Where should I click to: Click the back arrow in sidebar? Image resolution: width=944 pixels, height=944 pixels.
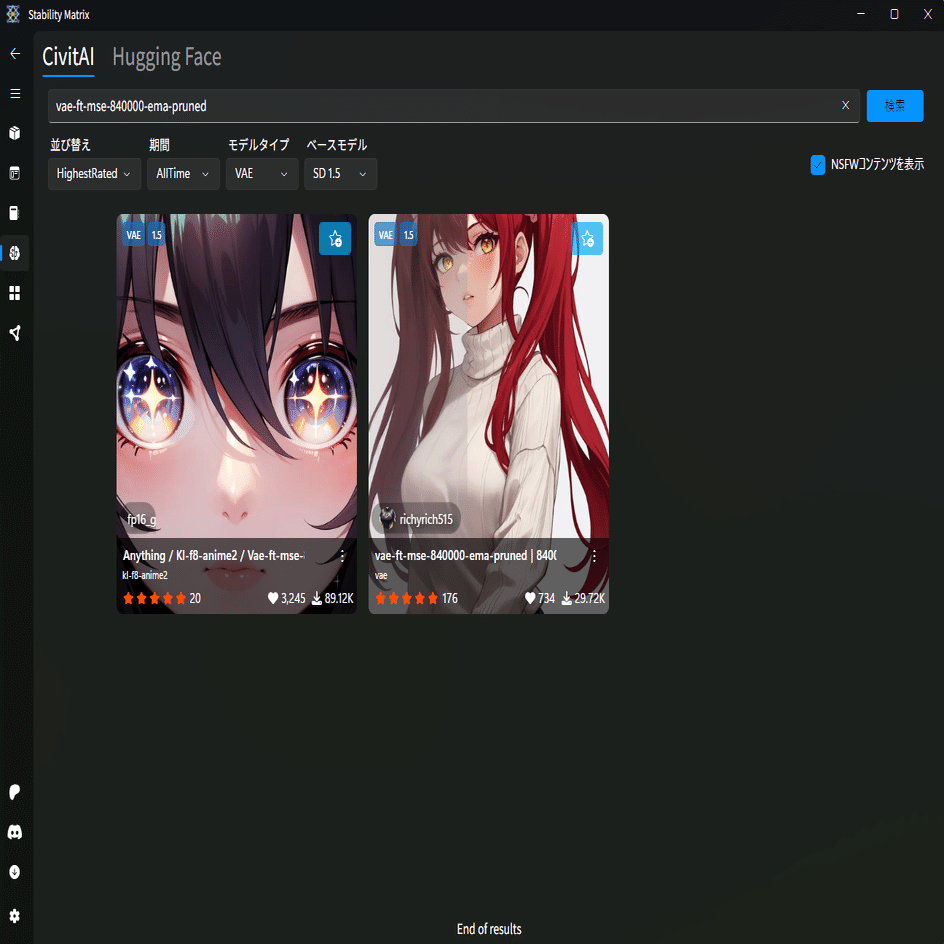coord(15,54)
